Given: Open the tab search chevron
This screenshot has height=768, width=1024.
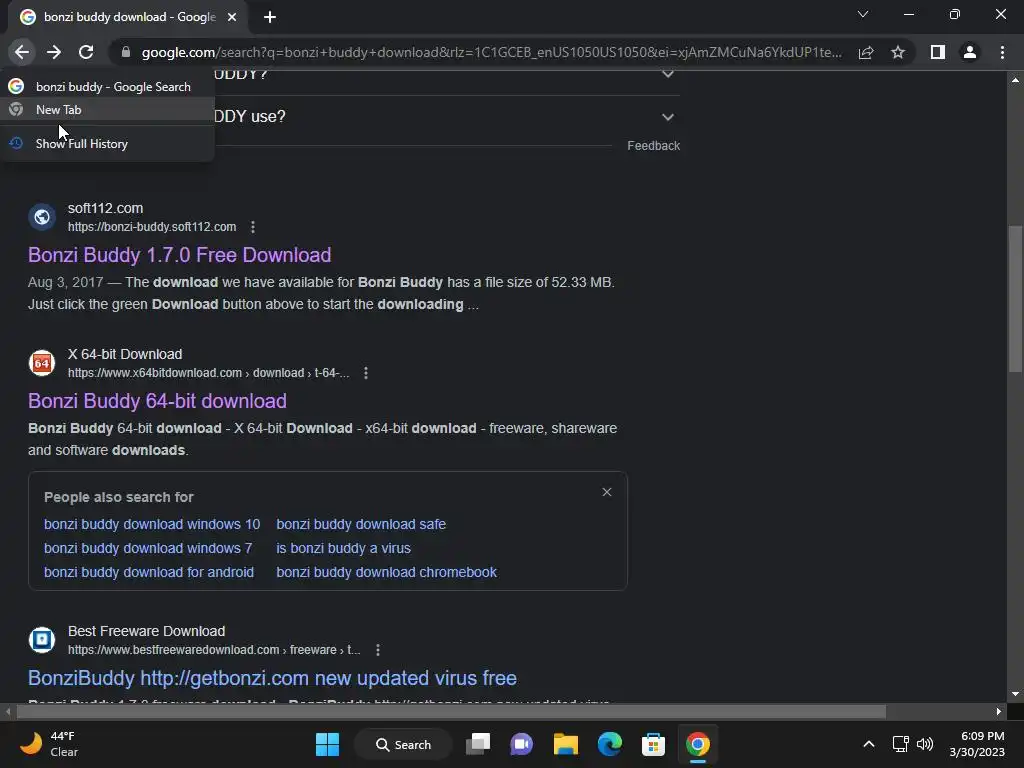Looking at the screenshot, I should pyautogui.click(x=863, y=14).
